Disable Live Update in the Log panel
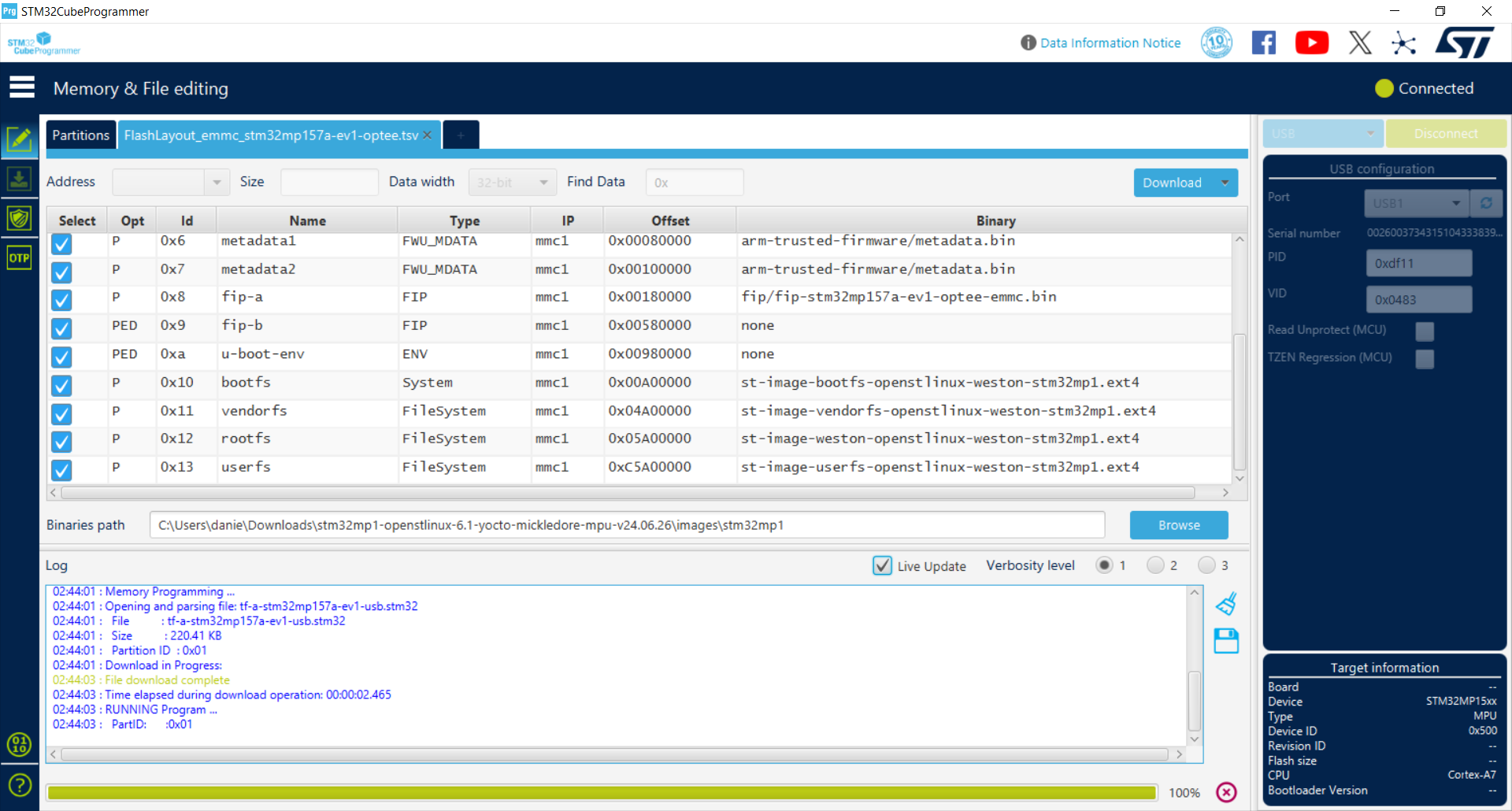Viewport: 1512px width, 811px height. pos(882,565)
